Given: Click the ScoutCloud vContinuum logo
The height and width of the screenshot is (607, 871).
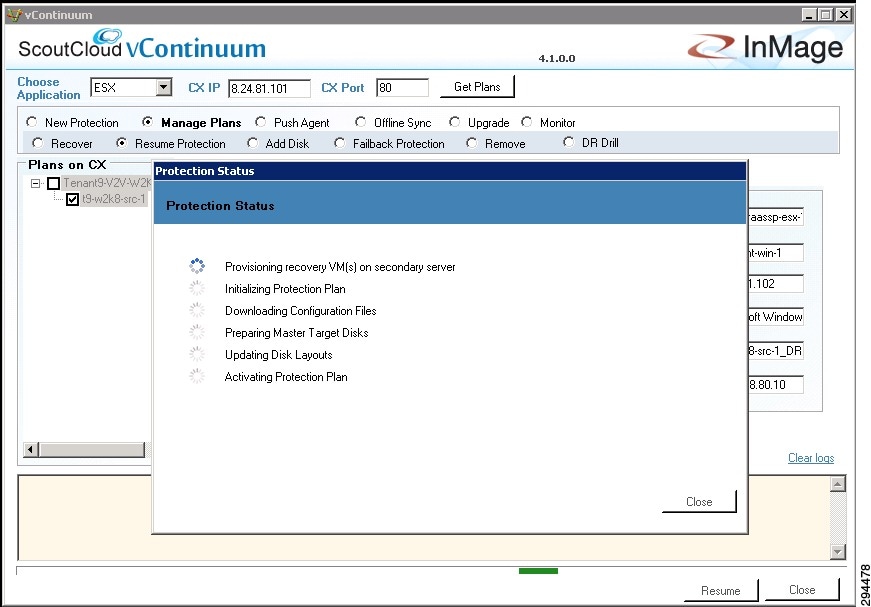Looking at the screenshot, I should (142, 44).
